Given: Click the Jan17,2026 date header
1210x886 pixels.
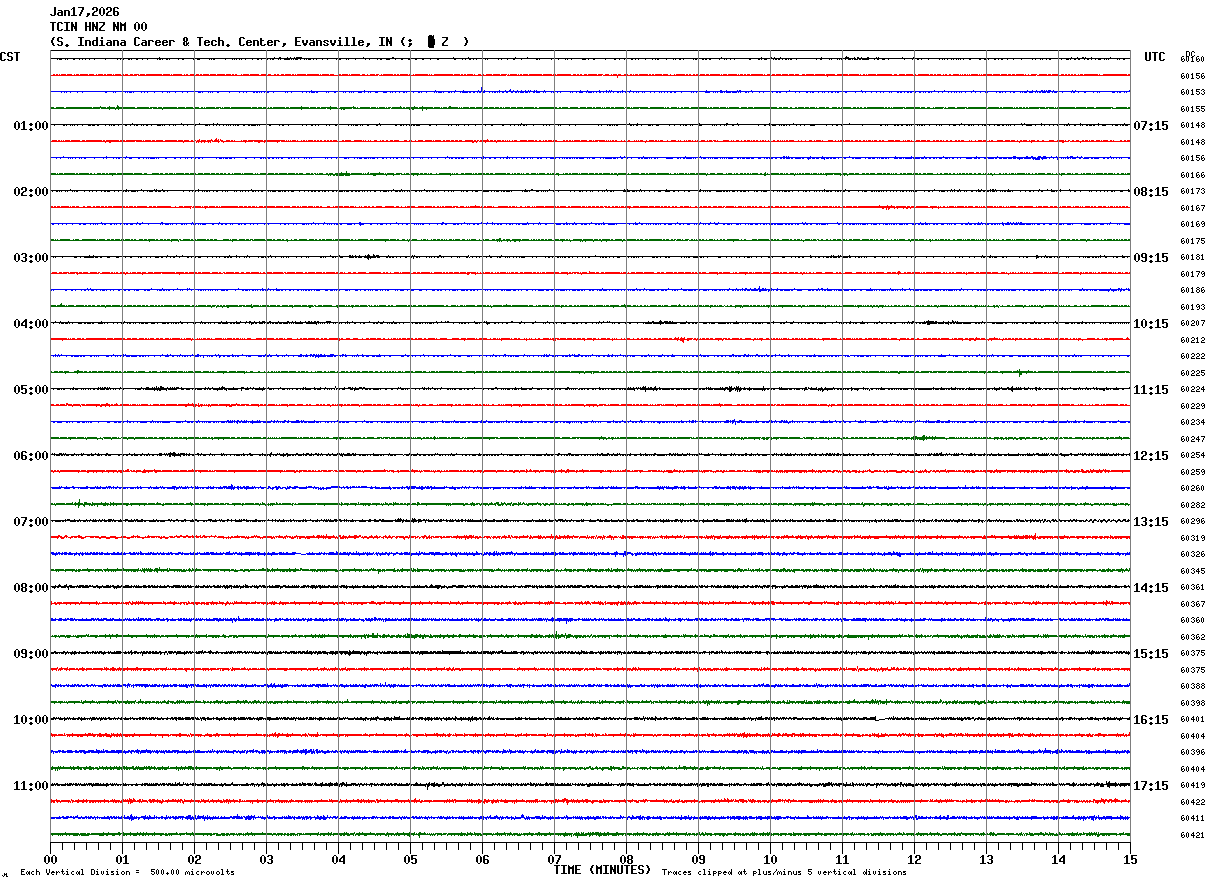Looking at the screenshot, I should [x=84, y=12].
